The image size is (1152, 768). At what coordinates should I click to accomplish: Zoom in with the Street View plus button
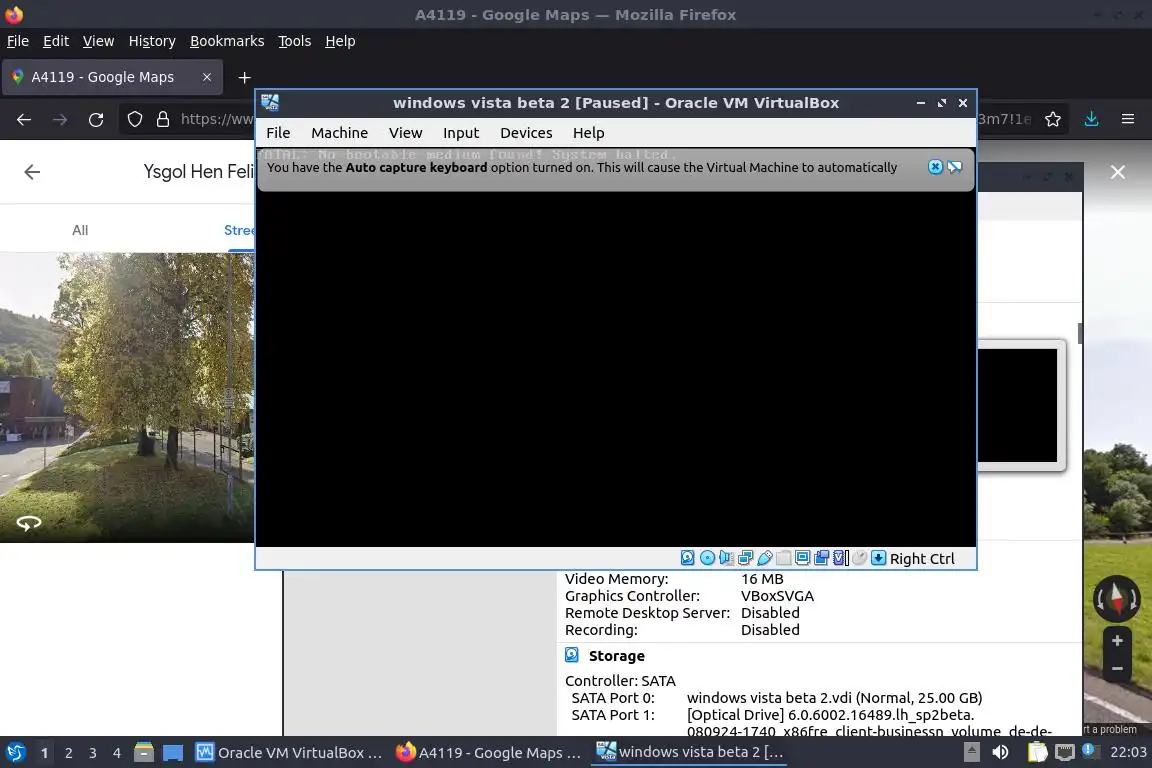1117,641
